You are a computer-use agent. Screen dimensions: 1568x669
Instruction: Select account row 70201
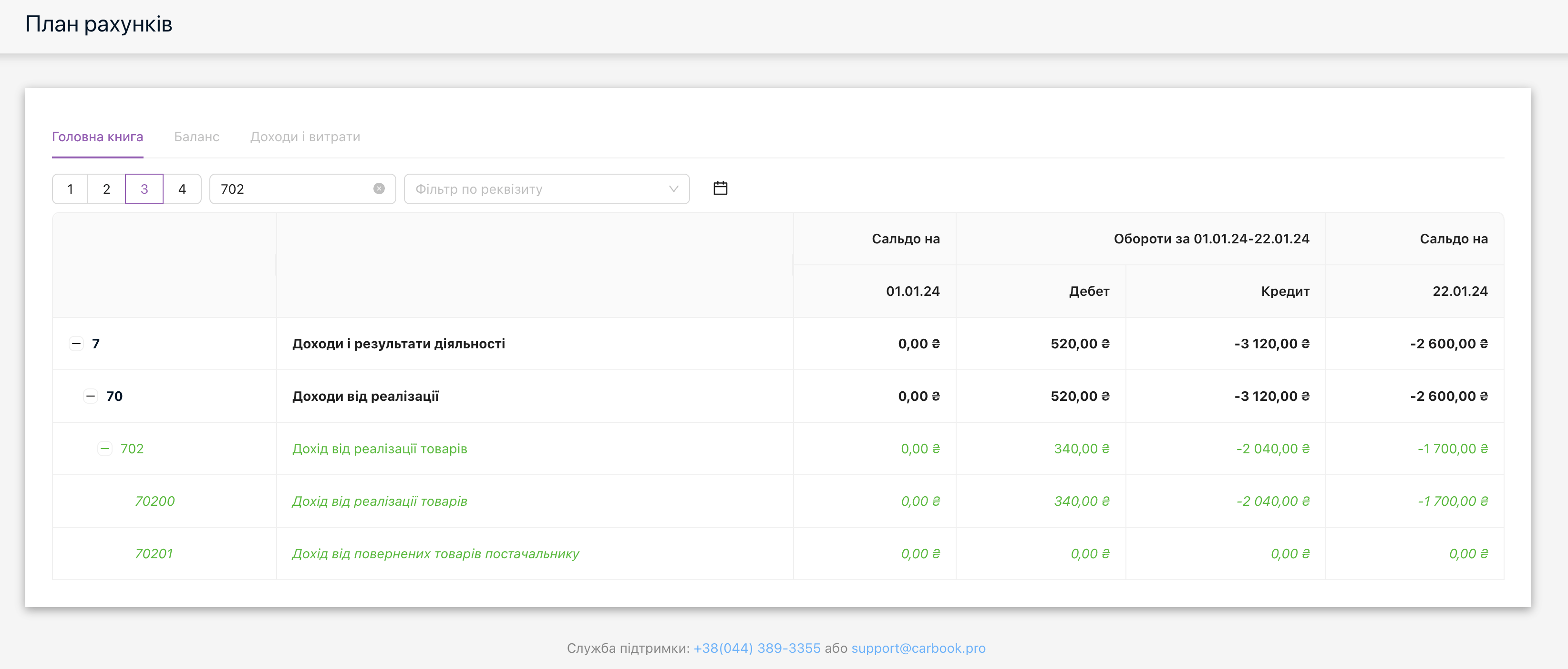[x=154, y=554]
